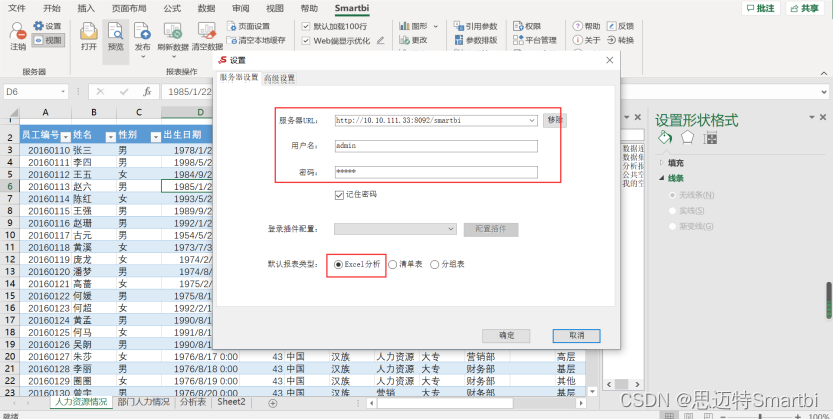Uncheck the 记住密码 checkbox
This screenshot has height=419, width=833.
[x=339, y=195]
